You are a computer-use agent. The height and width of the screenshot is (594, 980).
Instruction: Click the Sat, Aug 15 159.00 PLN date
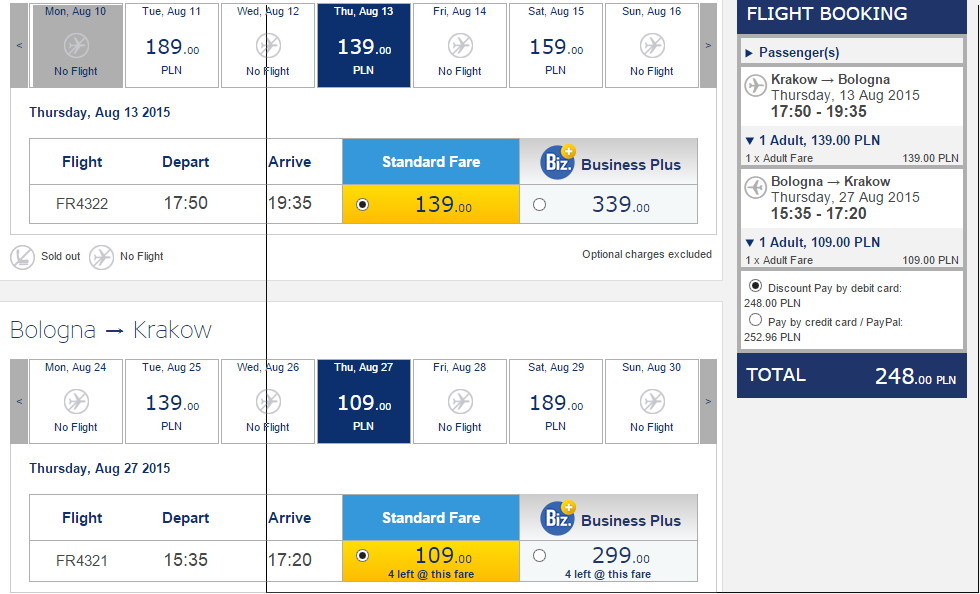[556, 45]
